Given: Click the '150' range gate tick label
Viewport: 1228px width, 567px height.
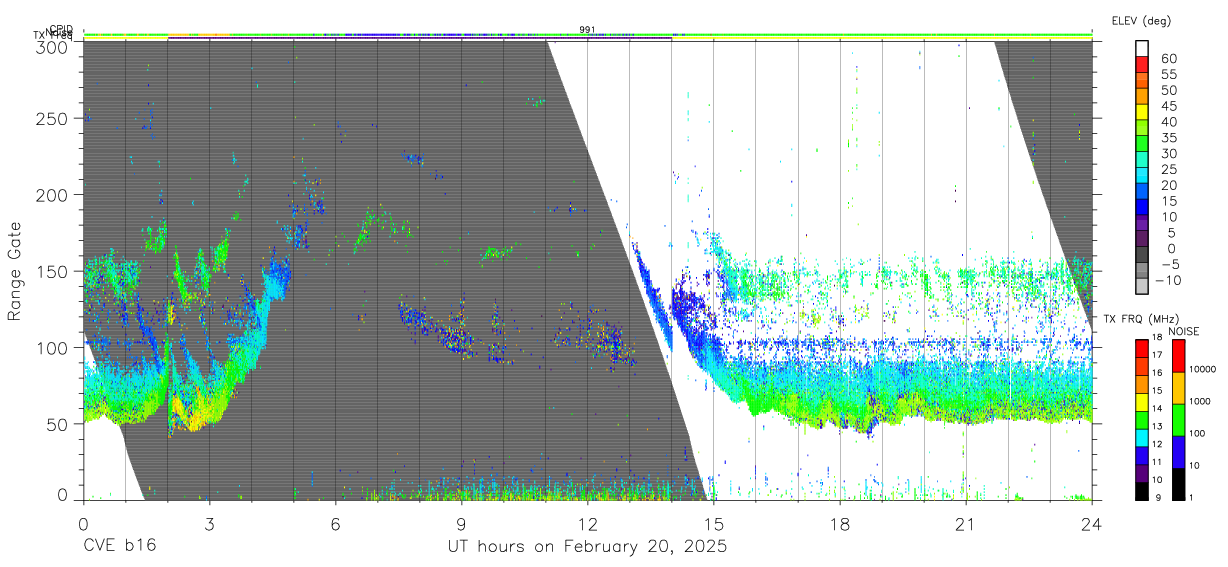Looking at the screenshot, I should coord(52,271).
